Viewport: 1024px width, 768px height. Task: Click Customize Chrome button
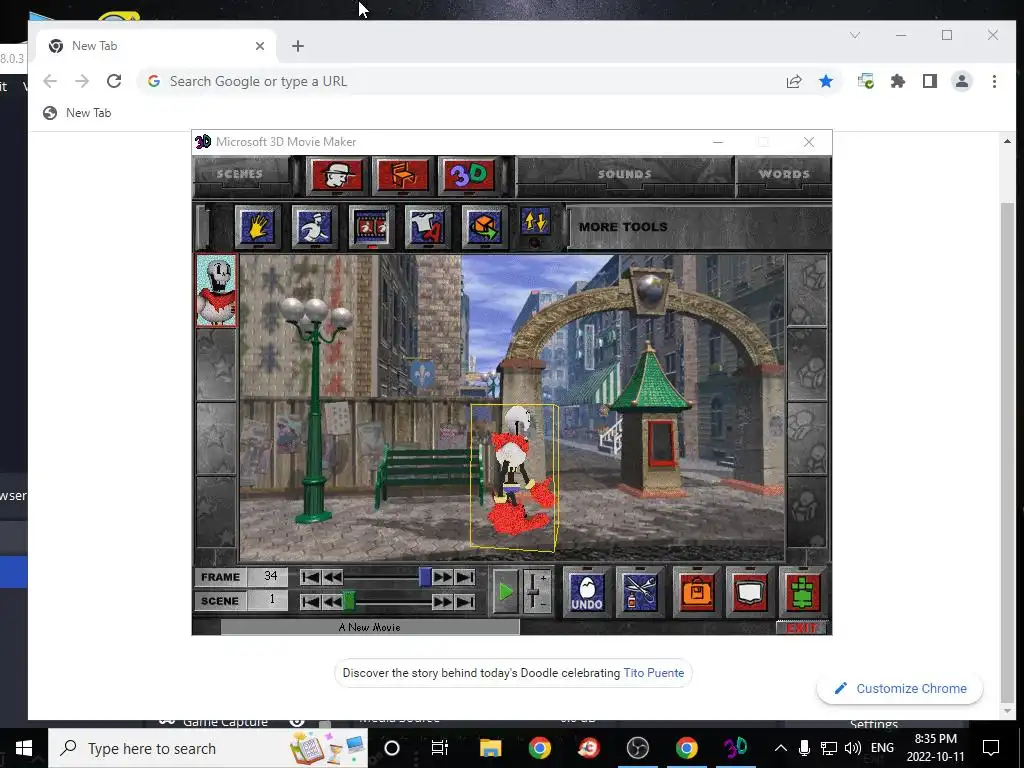pyautogui.click(x=900, y=688)
